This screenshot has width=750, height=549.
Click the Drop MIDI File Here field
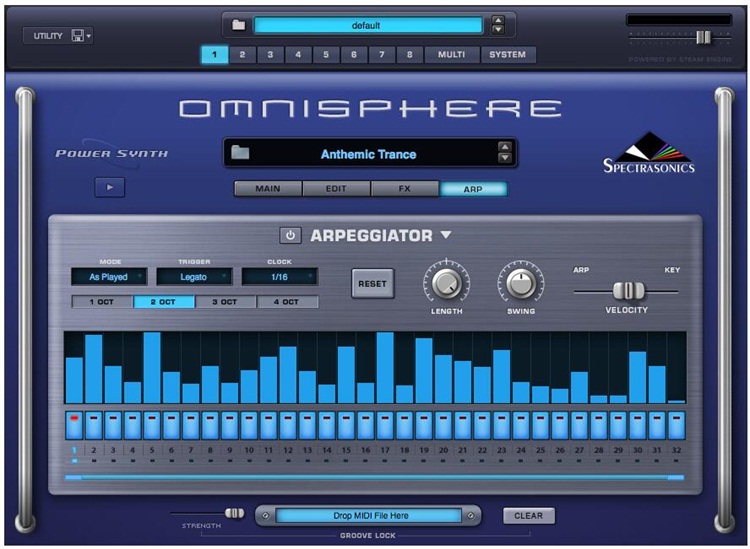click(369, 516)
